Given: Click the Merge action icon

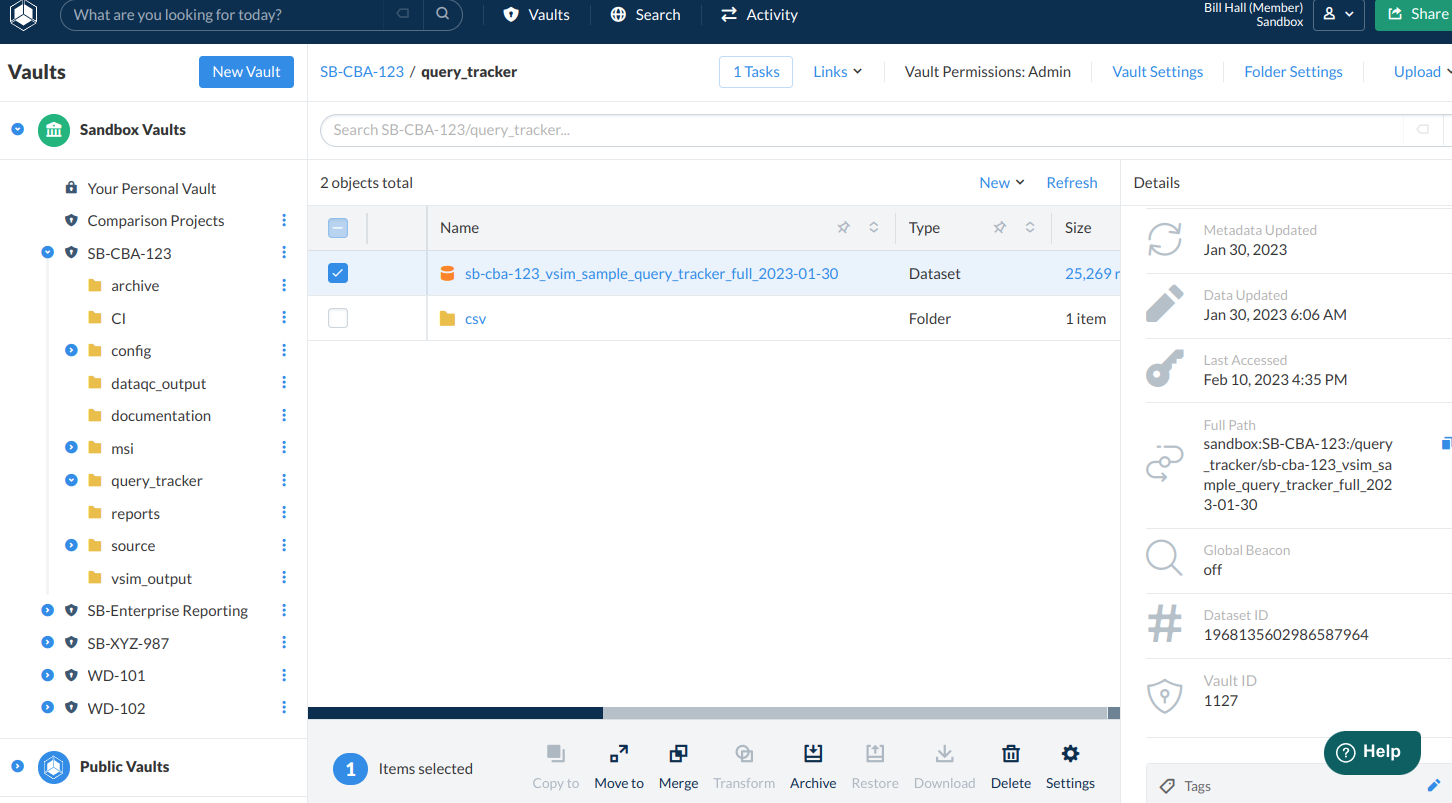Looking at the screenshot, I should tap(678, 754).
